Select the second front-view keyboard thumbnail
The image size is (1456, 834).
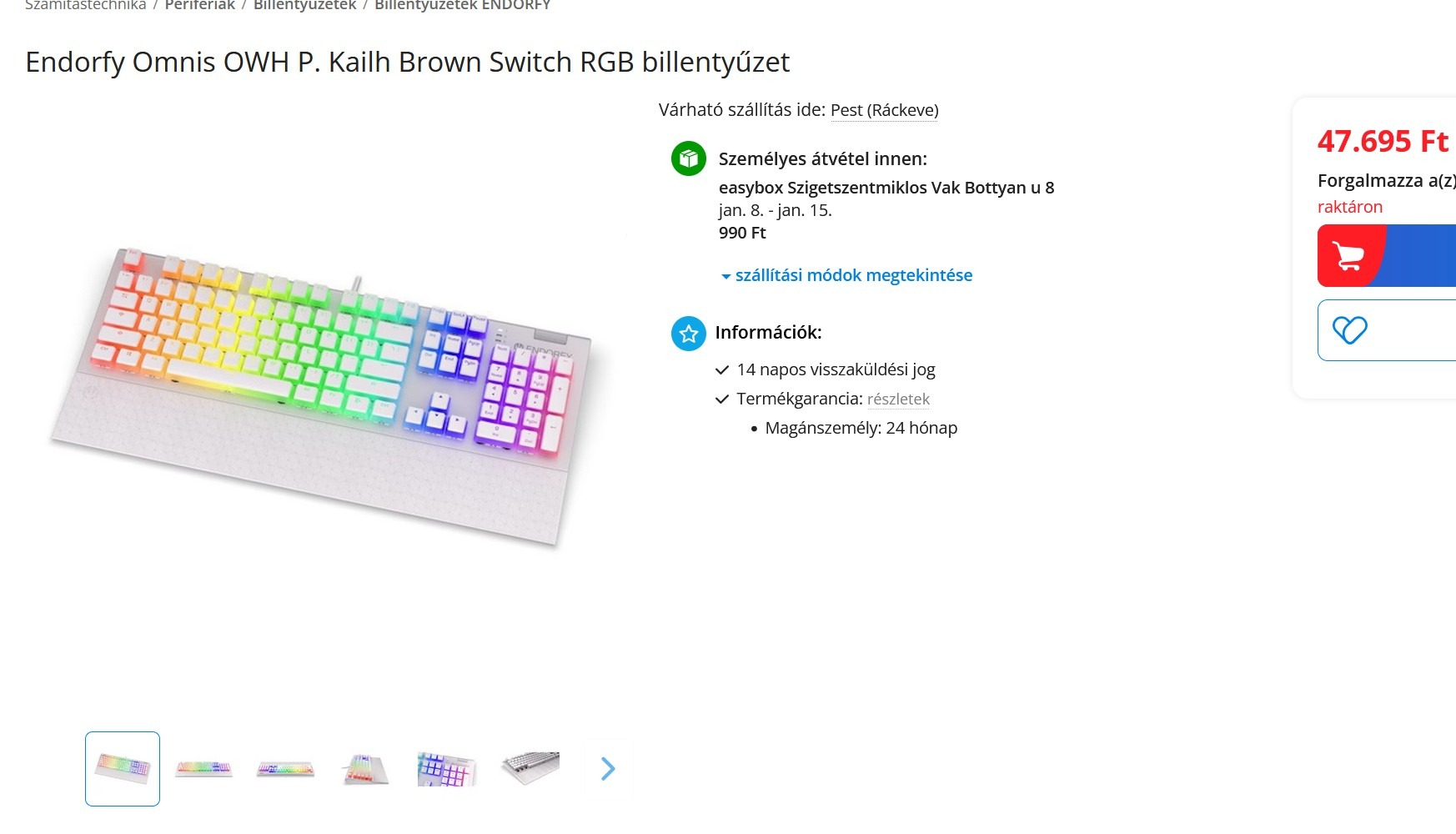(203, 768)
